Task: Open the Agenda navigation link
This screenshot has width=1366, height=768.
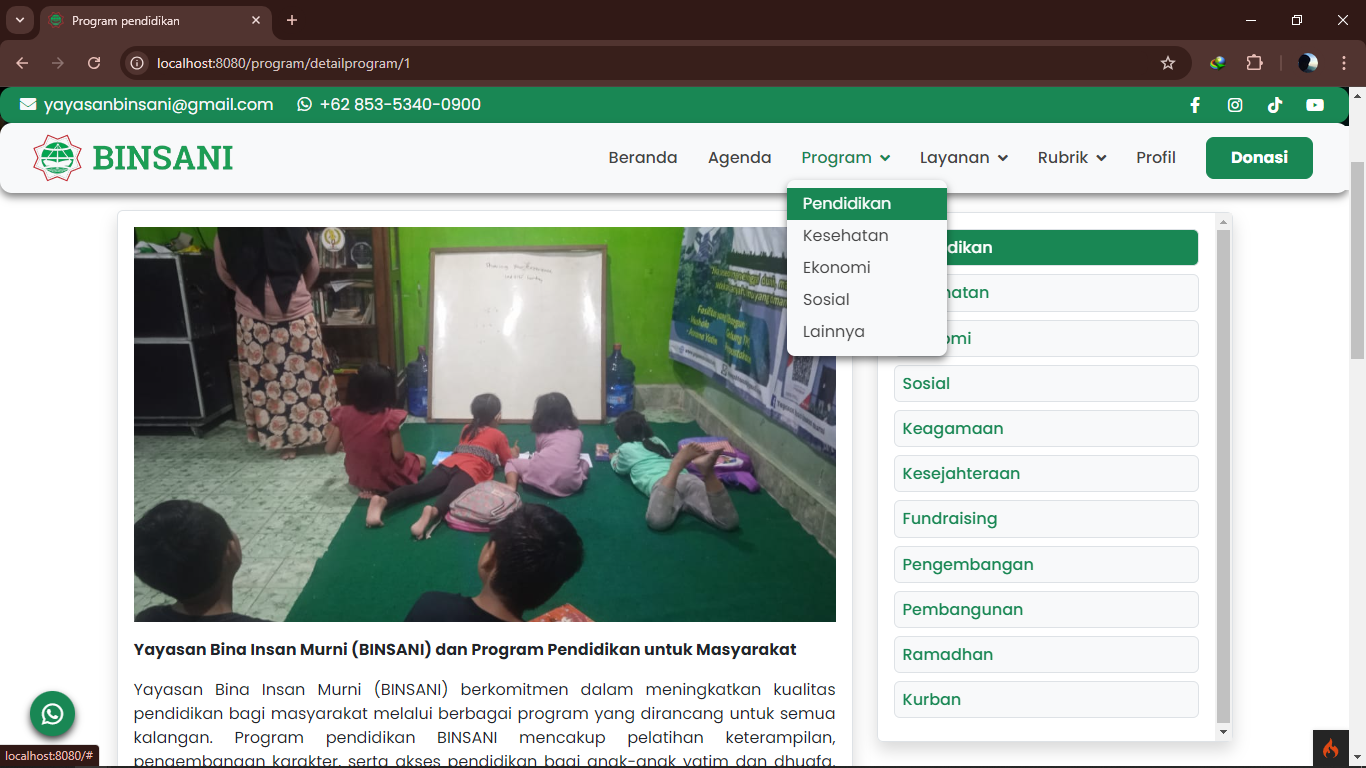Action: tap(739, 158)
